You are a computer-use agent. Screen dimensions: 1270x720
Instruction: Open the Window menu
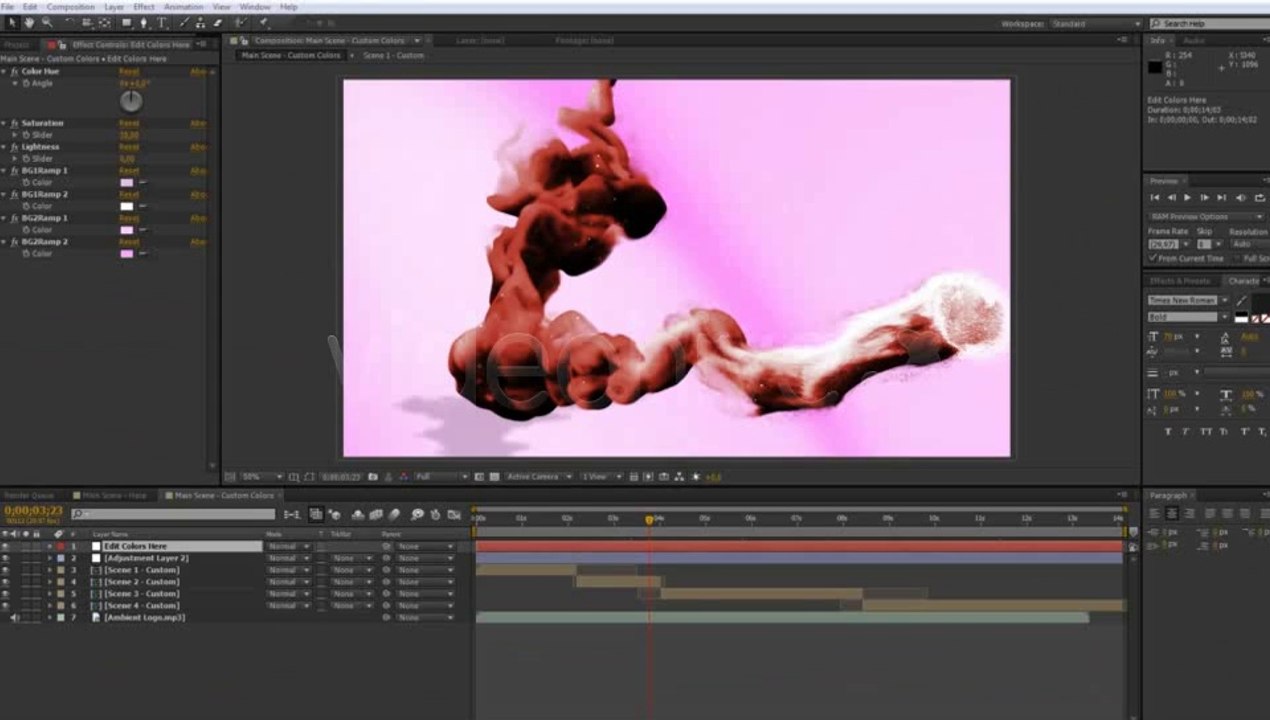click(x=255, y=7)
